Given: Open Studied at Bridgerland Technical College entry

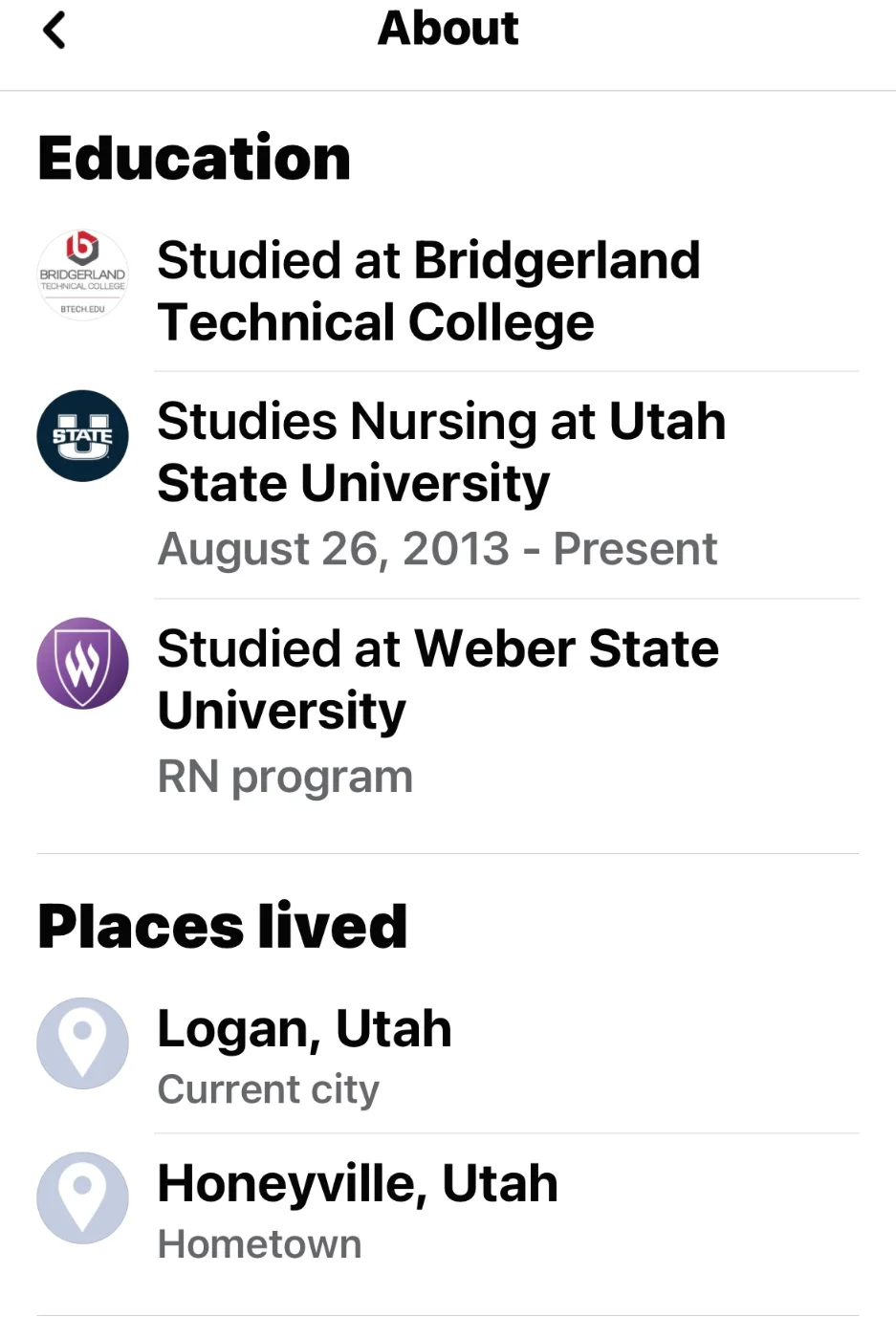Looking at the screenshot, I should [428, 291].
